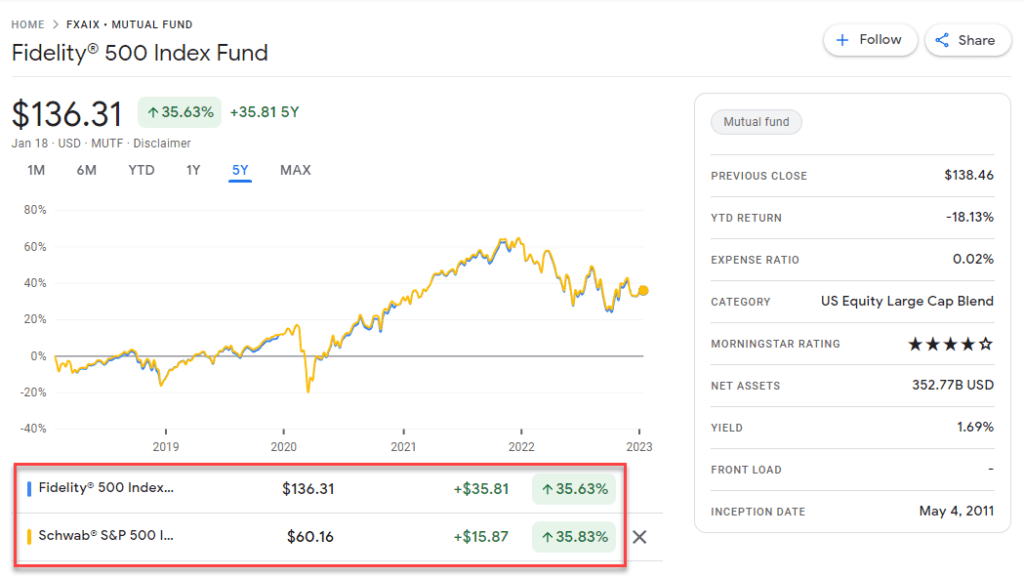Click the Schwab +$15.87 gain value
The height and width of the screenshot is (577, 1024).
pos(481,537)
